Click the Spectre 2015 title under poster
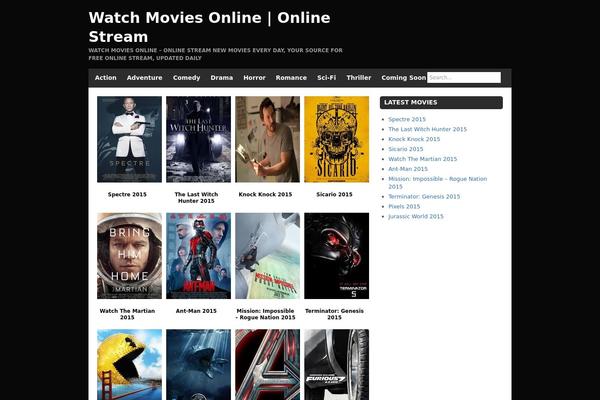Image resolution: width=600 pixels, height=400 pixels. pyautogui.click(x=127, y=194)
